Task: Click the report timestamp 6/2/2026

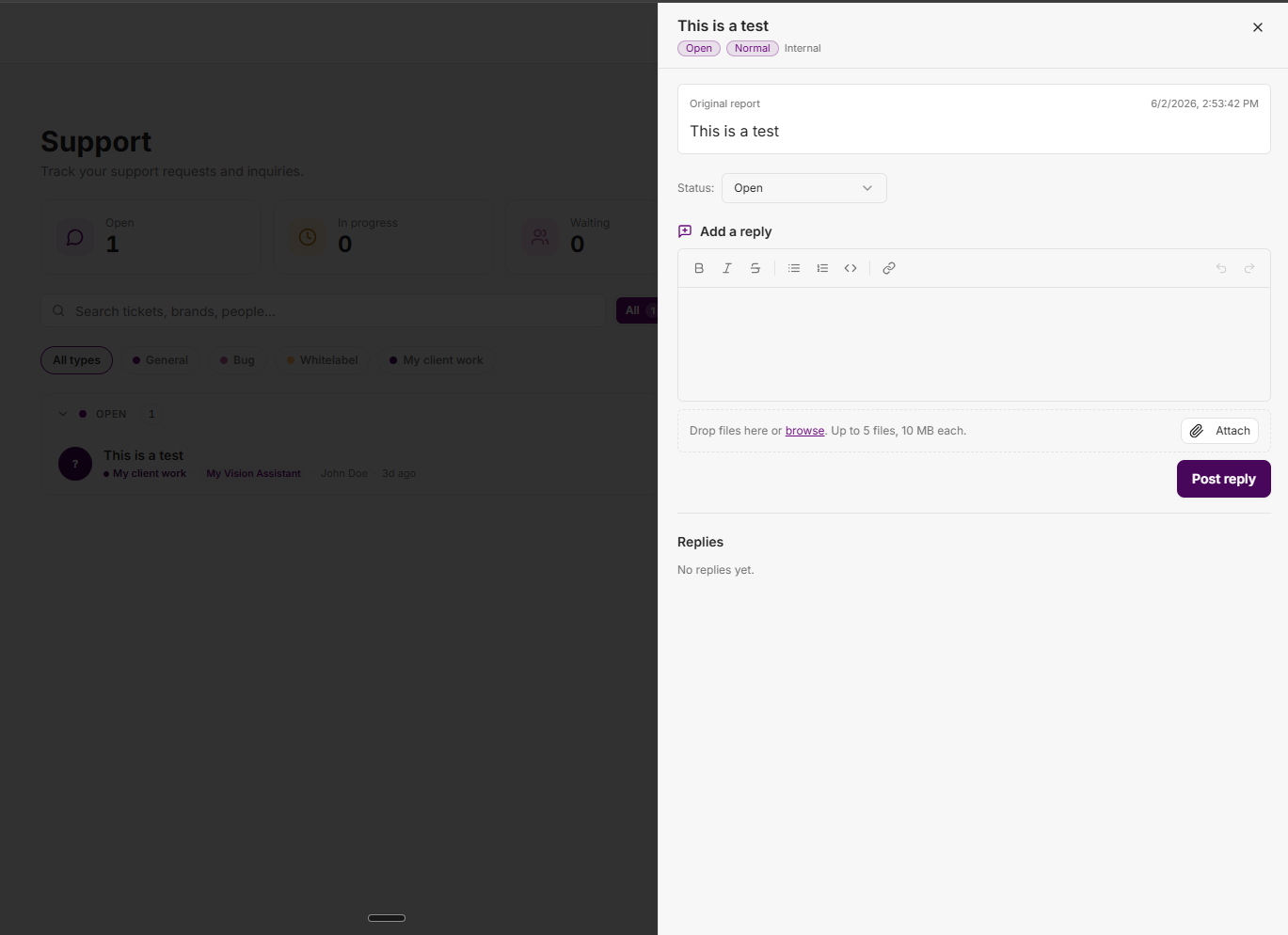Action: tap(1204, 103)
